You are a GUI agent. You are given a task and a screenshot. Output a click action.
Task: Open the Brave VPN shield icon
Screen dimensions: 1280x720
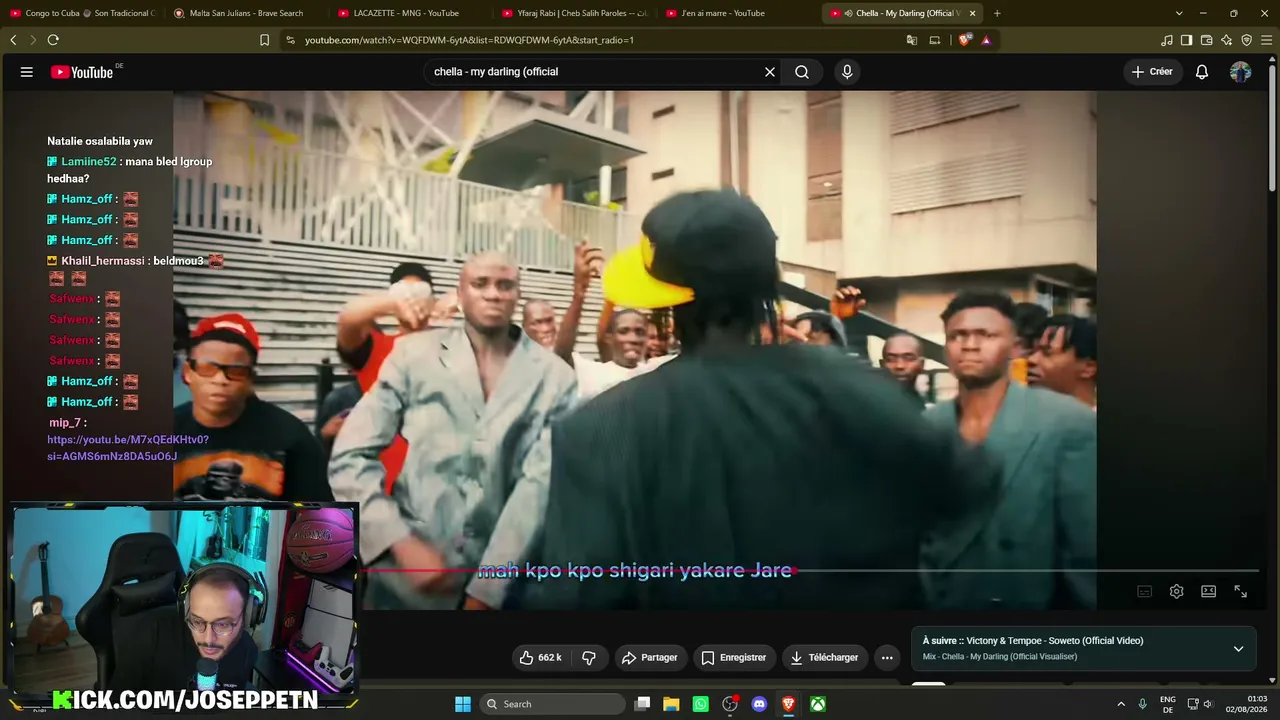click(x=1246, y=40)
